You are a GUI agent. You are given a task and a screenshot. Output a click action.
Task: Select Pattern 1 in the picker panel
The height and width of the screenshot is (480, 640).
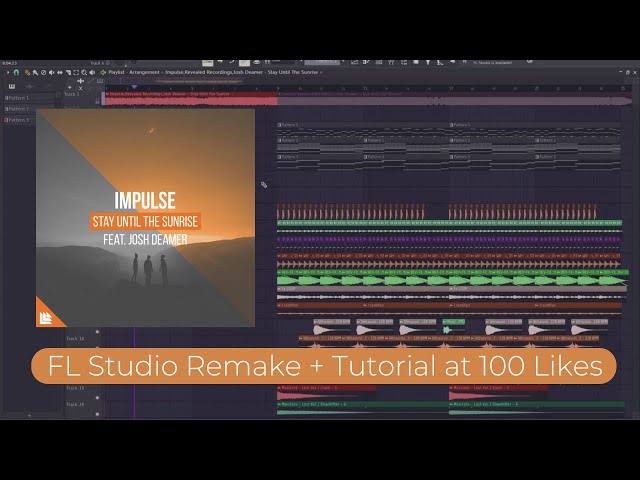coord(29,98)
